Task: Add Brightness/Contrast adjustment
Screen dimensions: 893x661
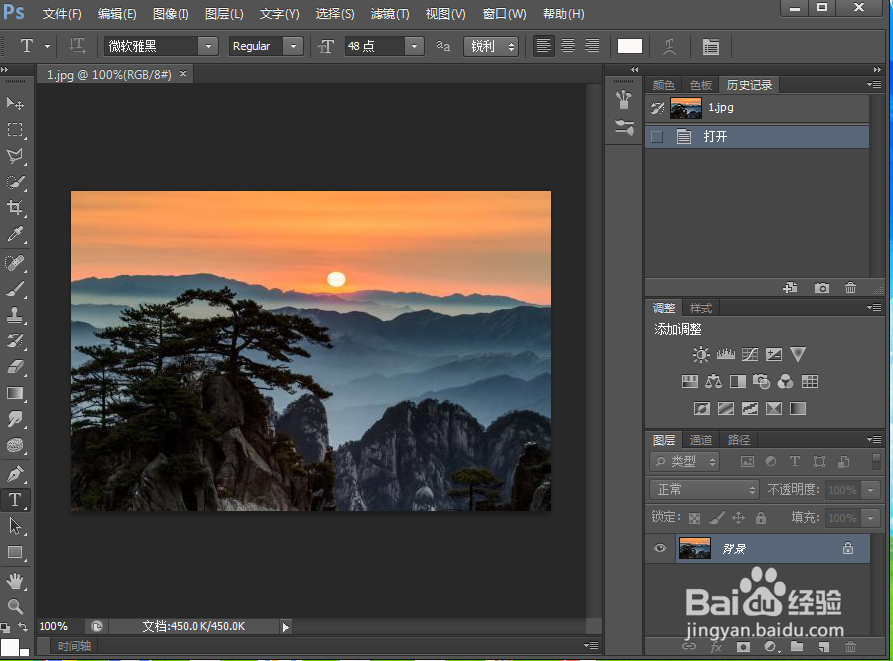Action: [701, 355]
